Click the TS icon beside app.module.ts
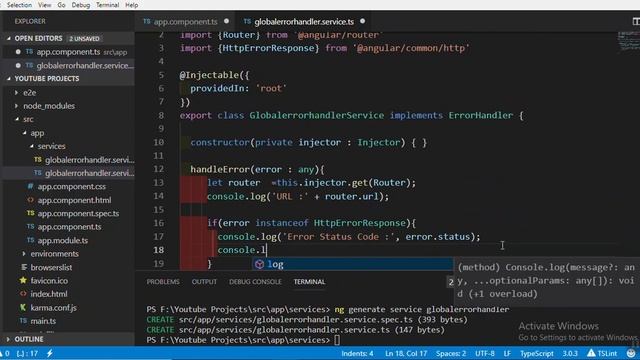This screenshot has width=640, height=360. click(30, 240)
